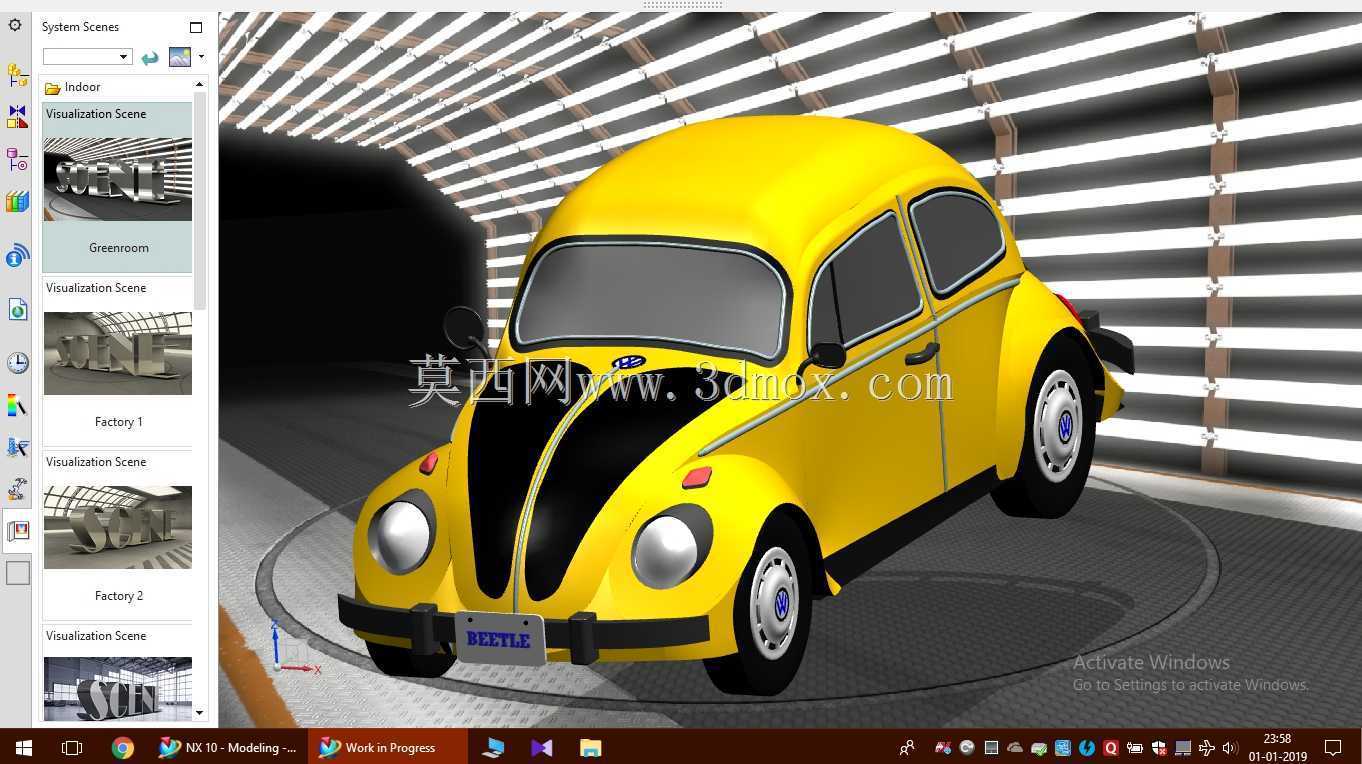Open the volume speaker tray icon
The image size is (1362, 764).
pos(1230,747)
